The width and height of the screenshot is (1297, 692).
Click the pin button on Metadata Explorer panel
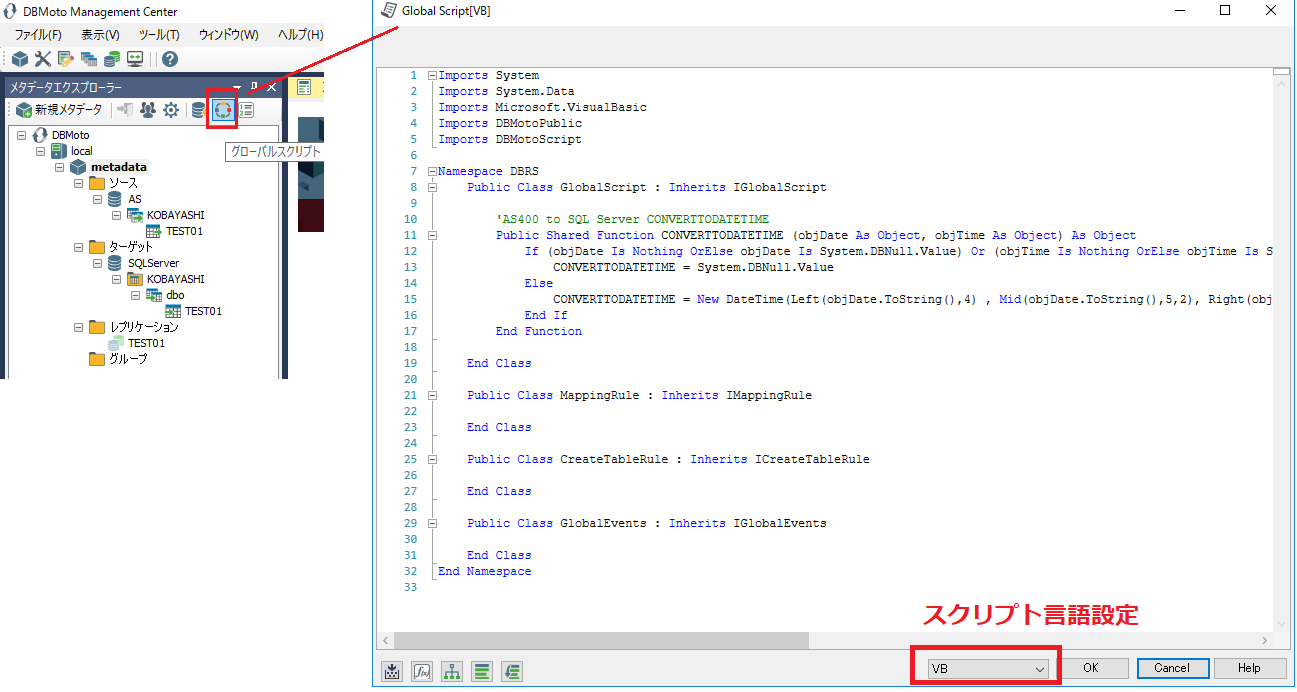[x=254, y=87]
